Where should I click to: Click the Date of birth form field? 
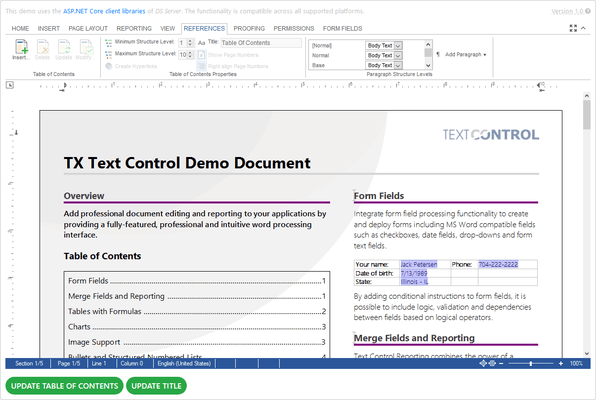pyautogui.click(x=414, y=273)
